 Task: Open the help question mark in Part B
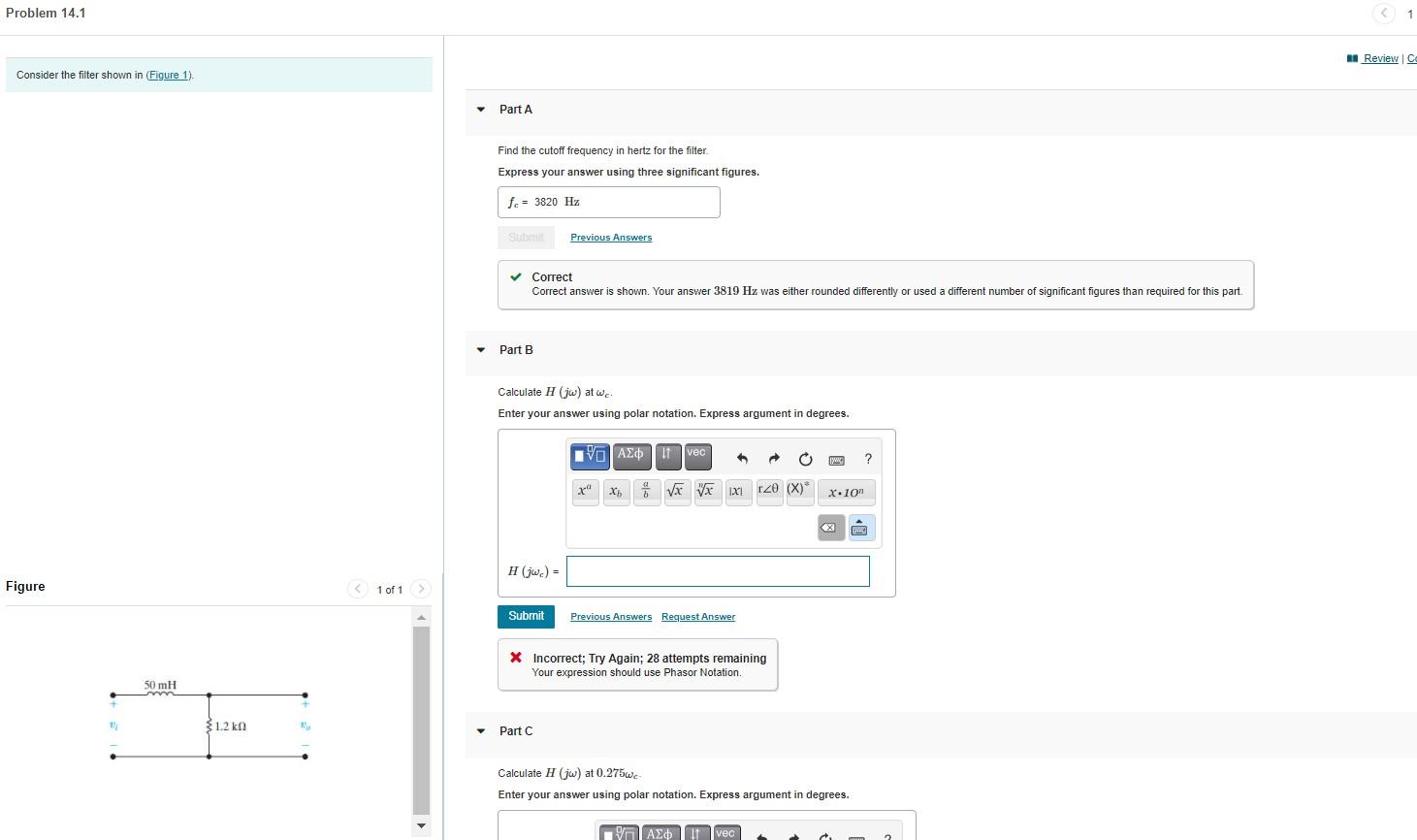pos(868,459)
